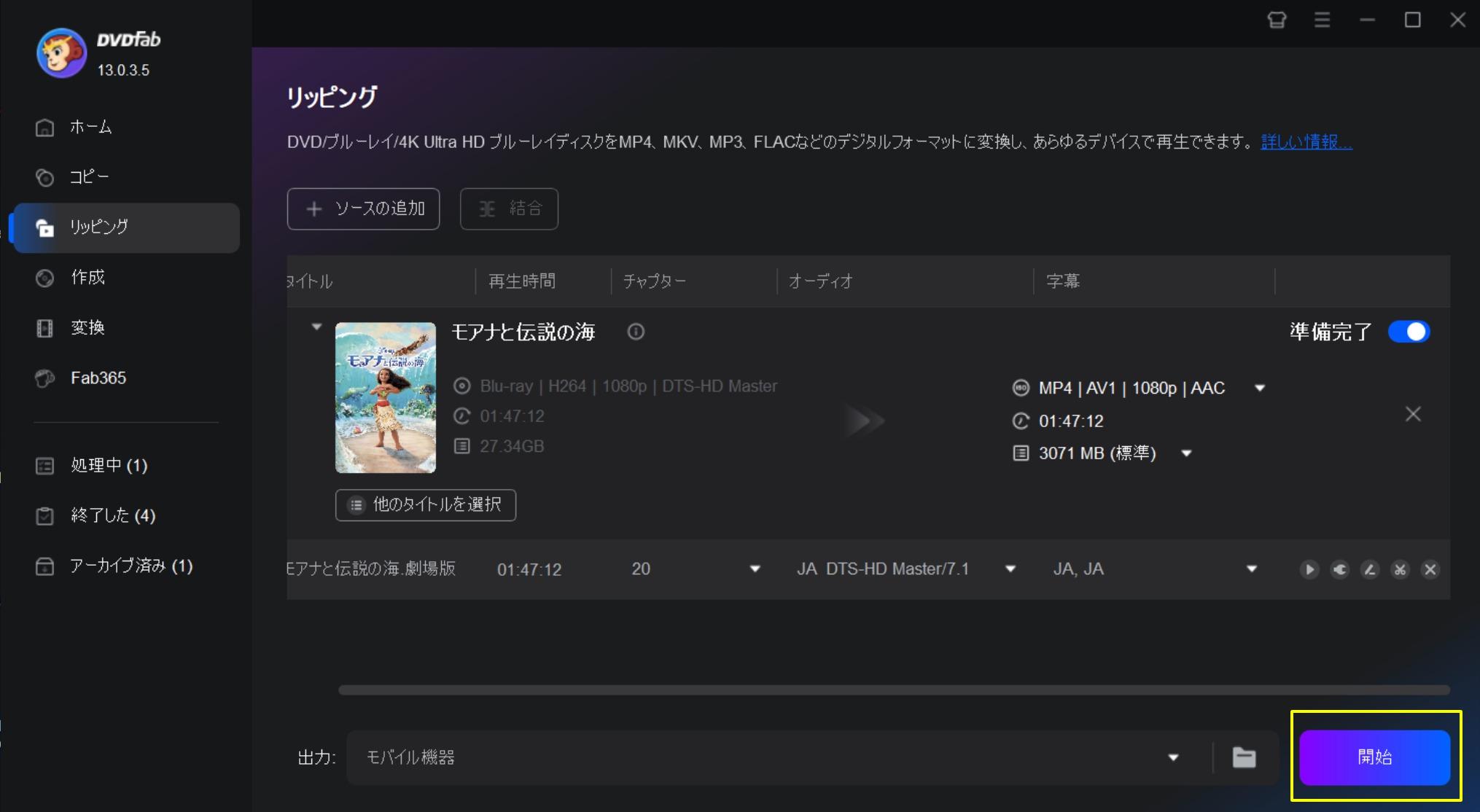Open Fab365 in sidebar
Image resolution: width=1480 pixels, height=812 pixels.
click(127, 378)
